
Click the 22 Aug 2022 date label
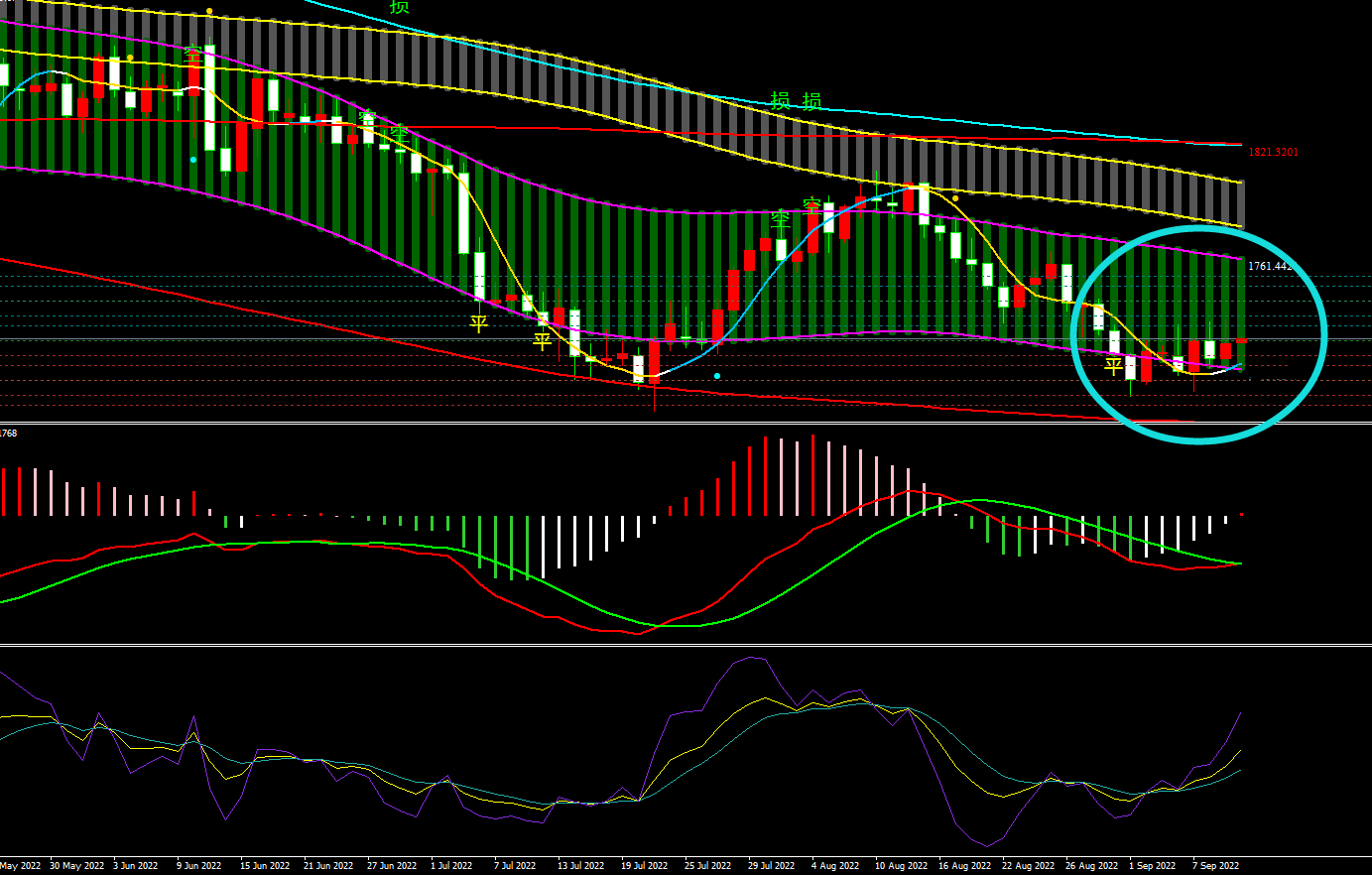pyautogui.click(x=1029, y=866)
